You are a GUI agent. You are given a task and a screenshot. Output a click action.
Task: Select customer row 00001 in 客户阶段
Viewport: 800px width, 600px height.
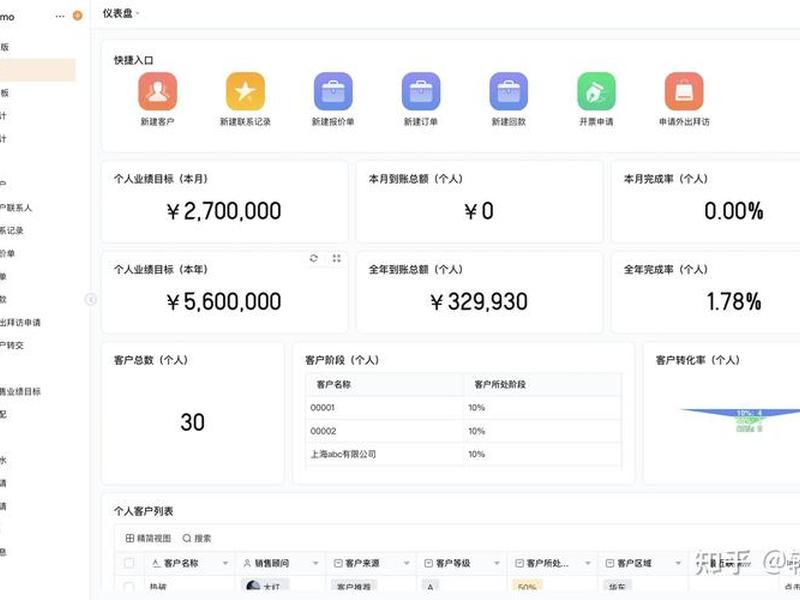point(463,408)
